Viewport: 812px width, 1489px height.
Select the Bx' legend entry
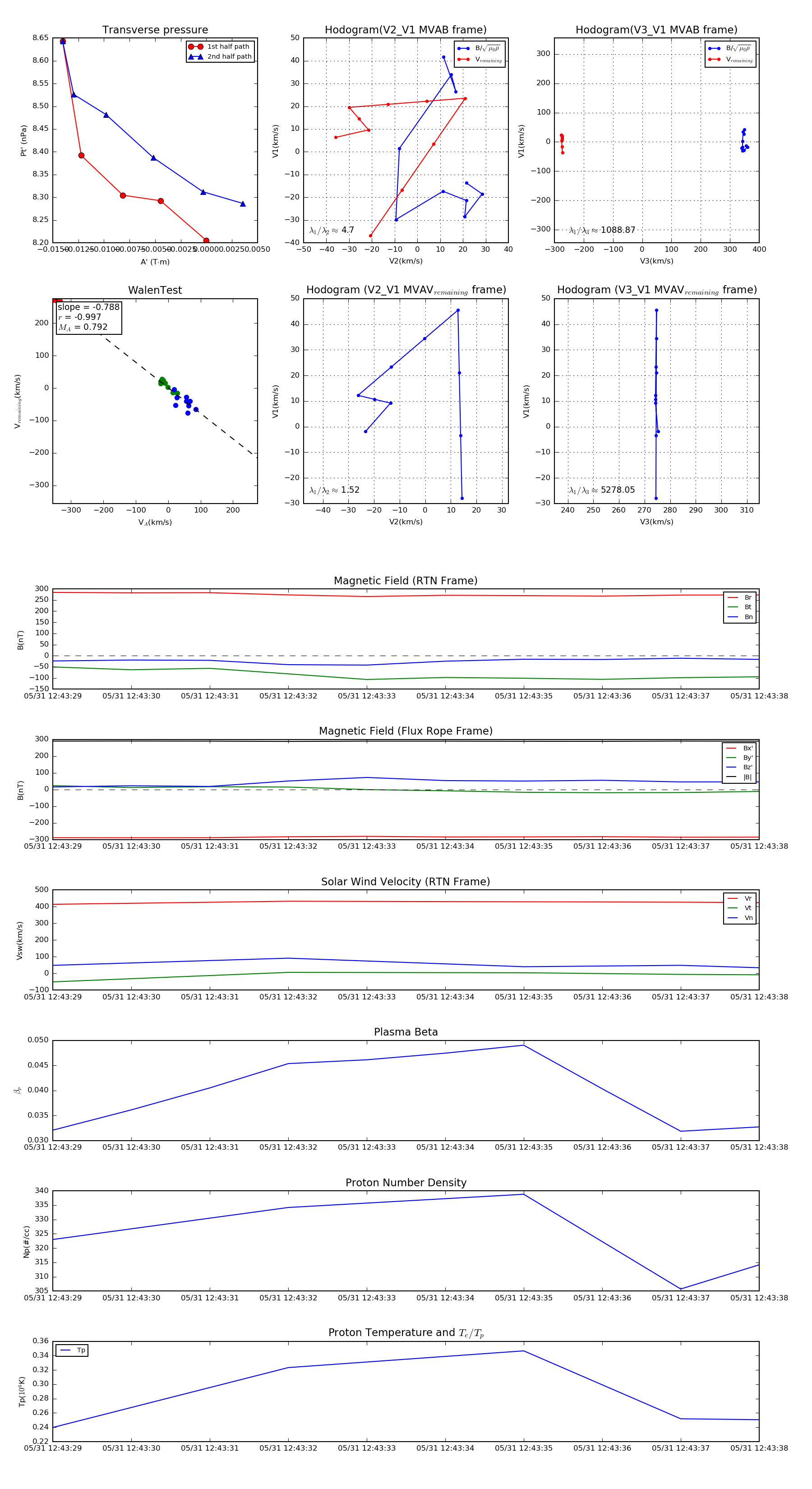(740, 748)
